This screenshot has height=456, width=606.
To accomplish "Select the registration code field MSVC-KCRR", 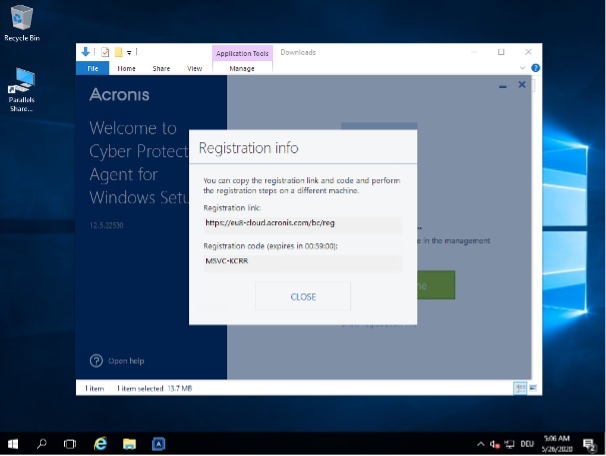I will pos(303,262).
